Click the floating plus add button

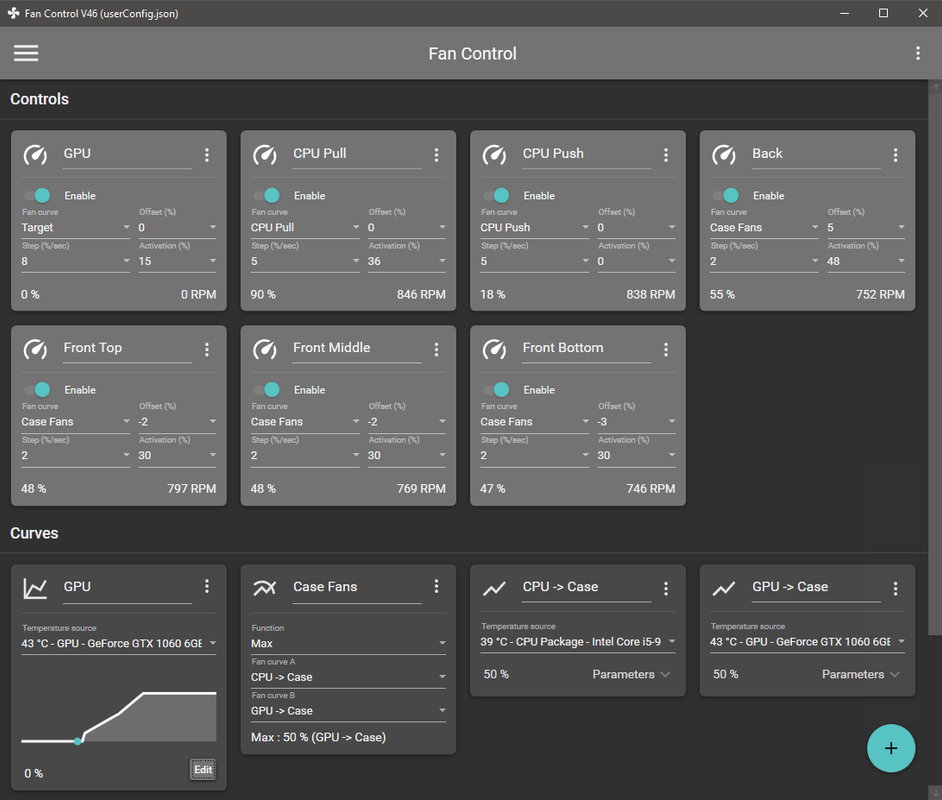point(891,748)
